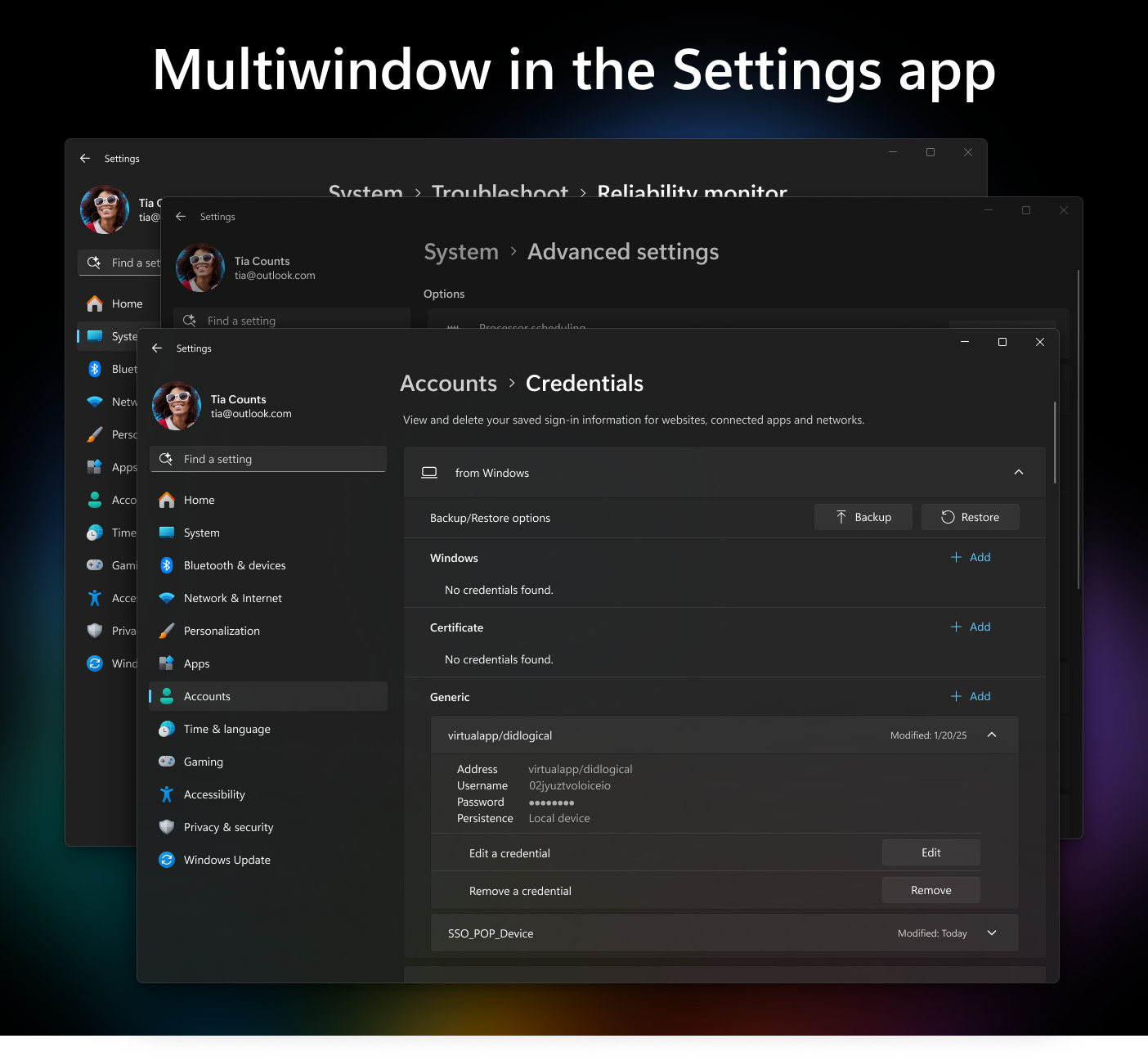Click the Network & Internet wifi icon
The width and height of the screenshot is (1148, 1061).
(167, 598)
